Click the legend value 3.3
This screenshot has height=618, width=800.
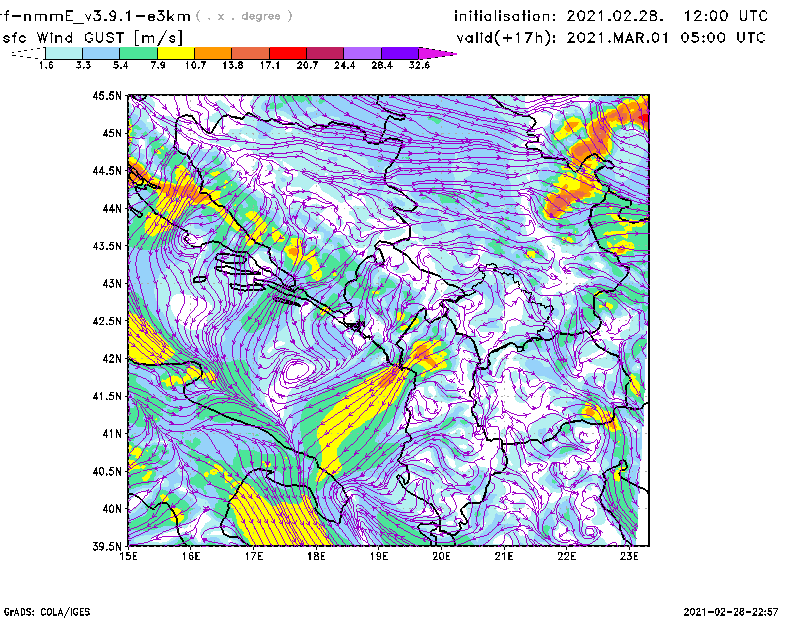(x=83, y=65)
